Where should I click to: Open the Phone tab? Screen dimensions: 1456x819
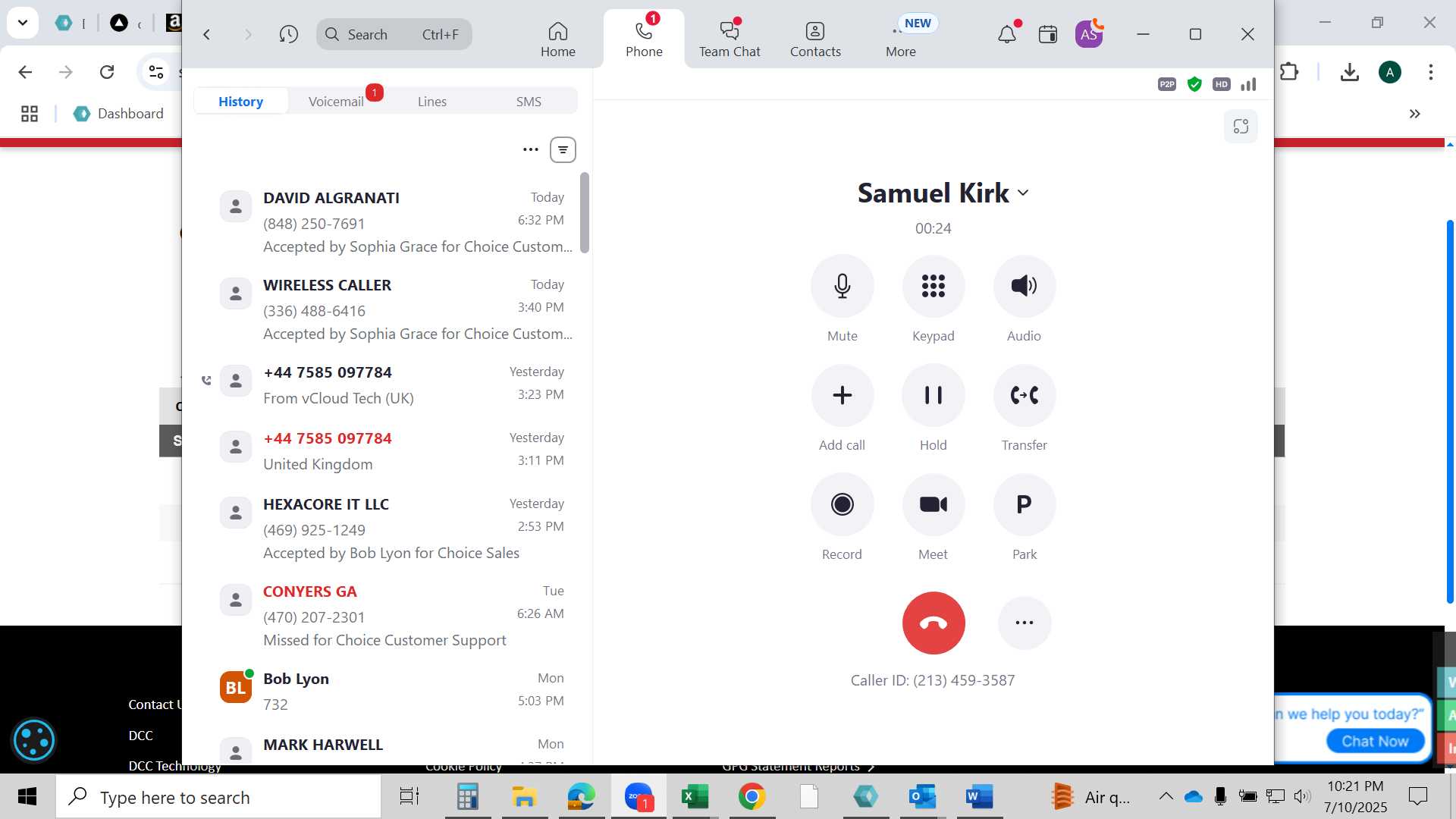[644, 39]
